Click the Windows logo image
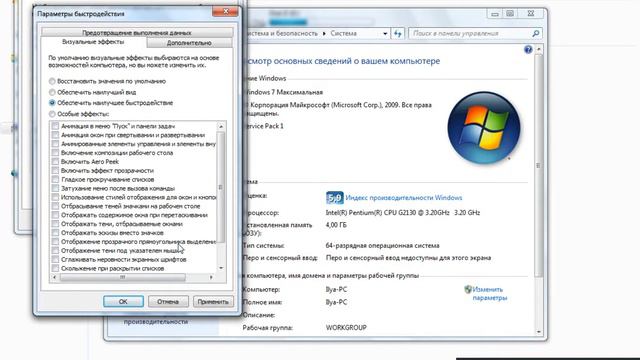640x360 pixels. click(x=484, y=127)
